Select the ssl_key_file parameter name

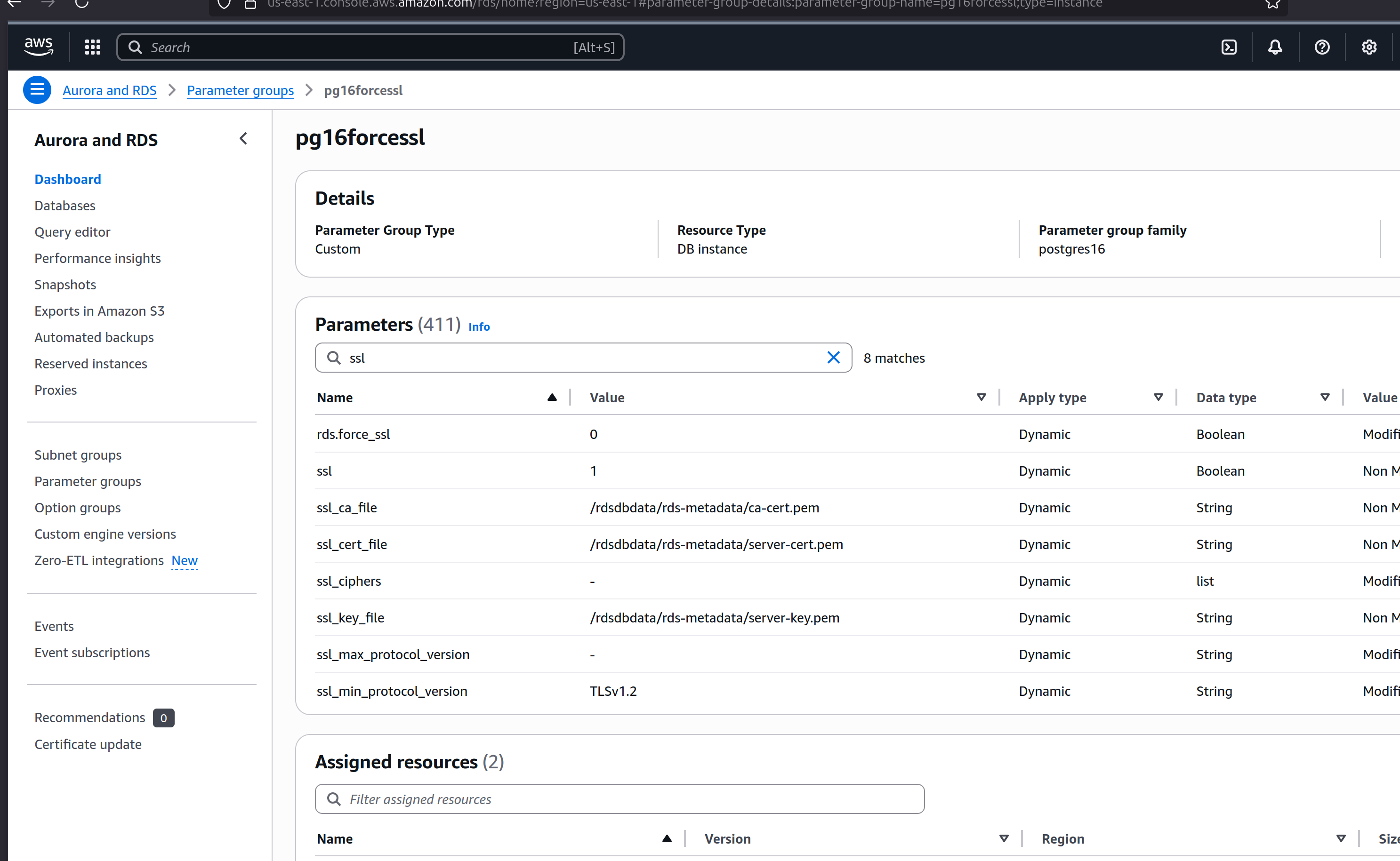tap(350, 617)
